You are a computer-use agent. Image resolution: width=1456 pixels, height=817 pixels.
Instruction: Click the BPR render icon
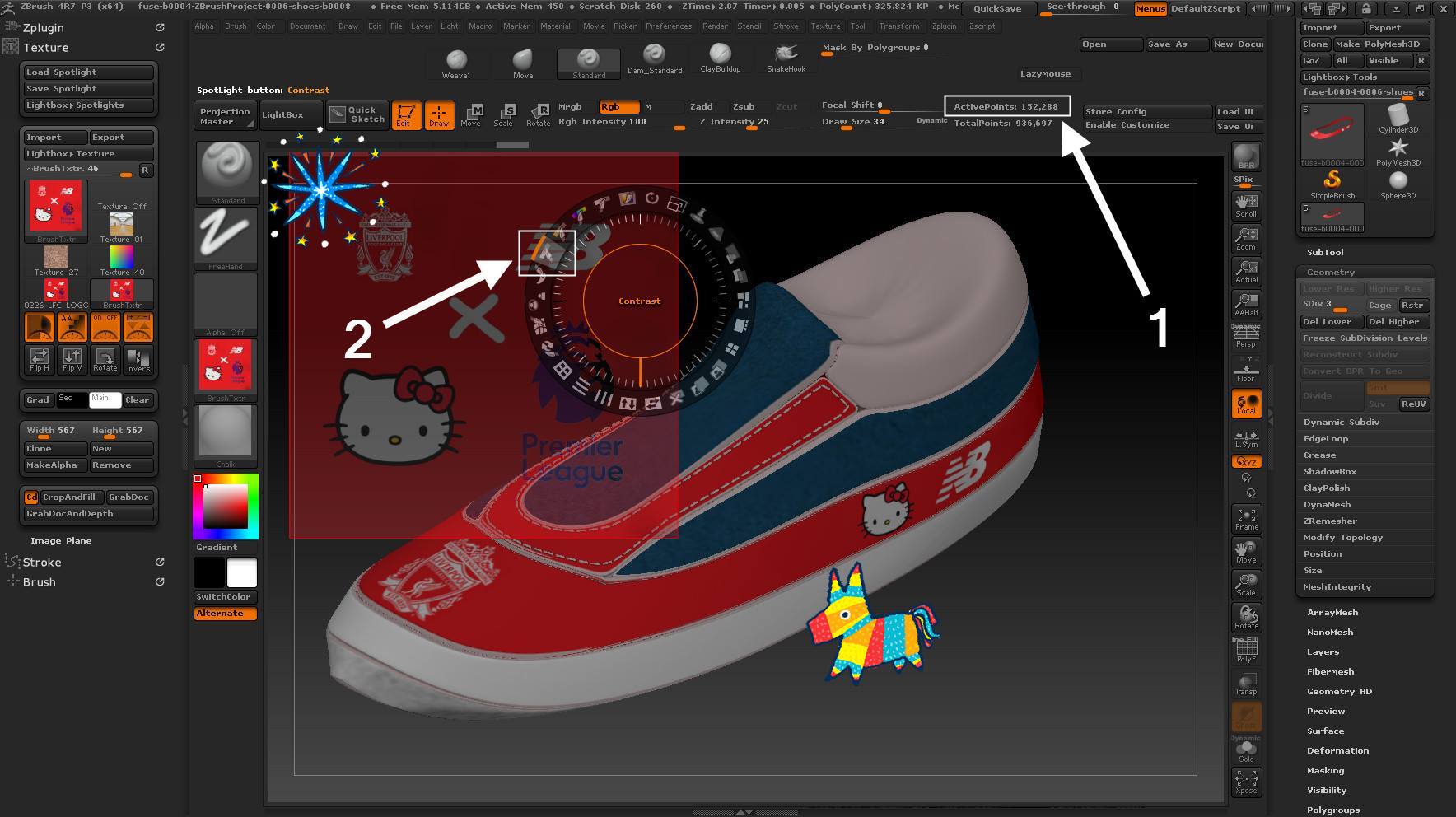(x=1246, y=156)
